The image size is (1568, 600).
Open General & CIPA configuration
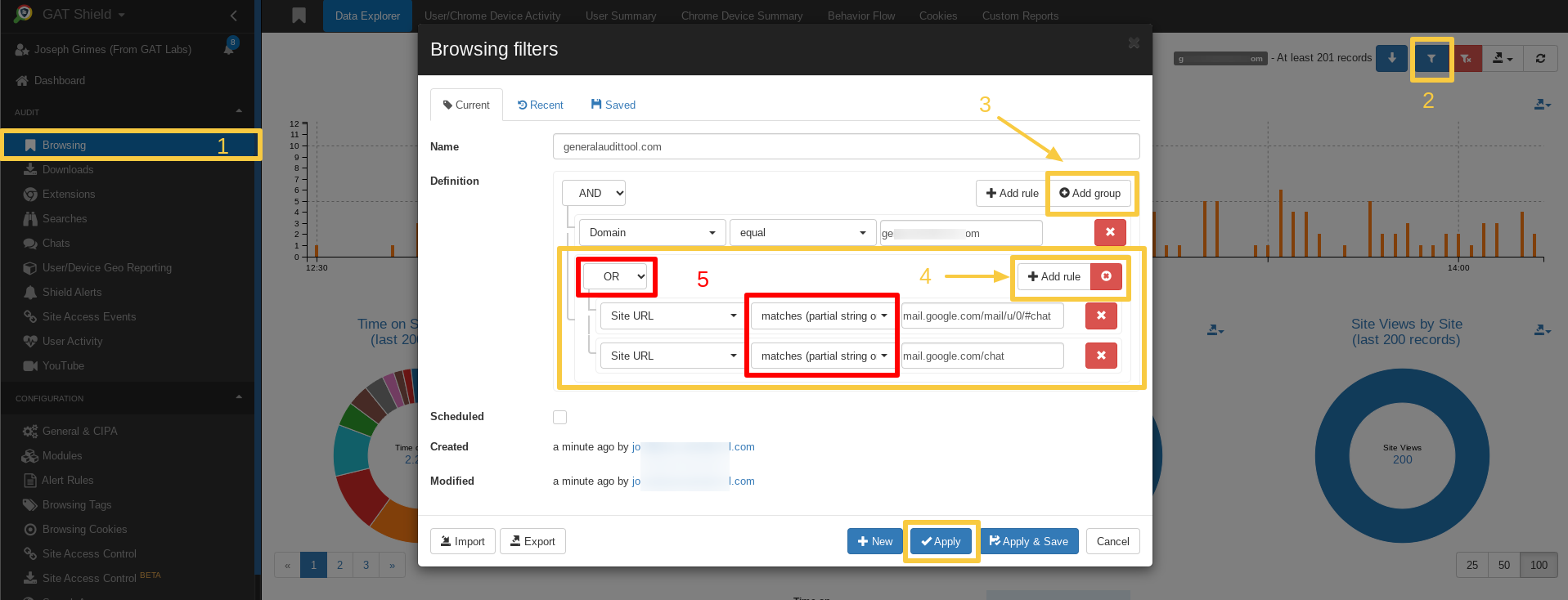pos(79,431)
